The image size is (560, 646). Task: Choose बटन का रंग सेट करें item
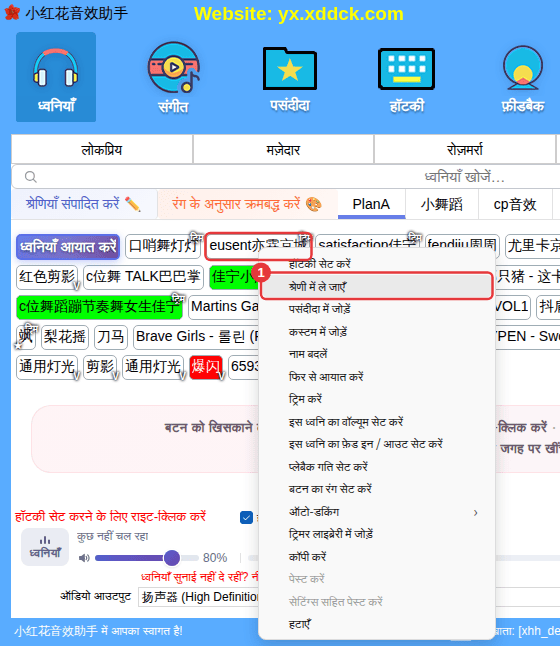(x=377, y=489)
